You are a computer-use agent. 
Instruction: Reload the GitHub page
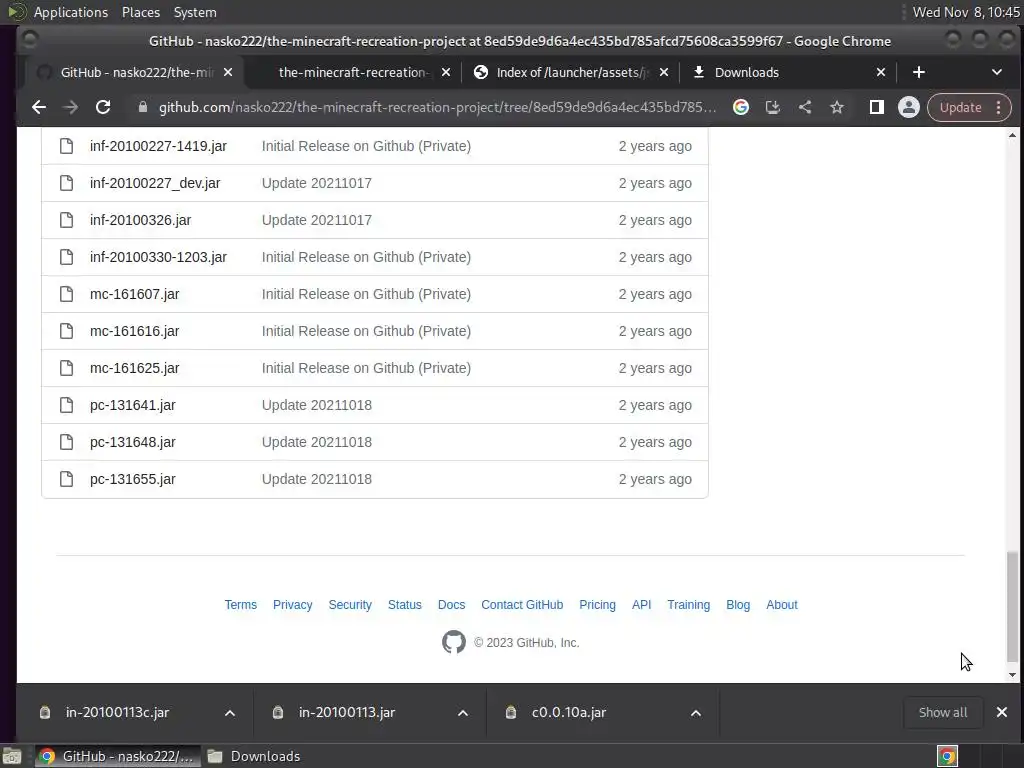[x=103, y=107]
